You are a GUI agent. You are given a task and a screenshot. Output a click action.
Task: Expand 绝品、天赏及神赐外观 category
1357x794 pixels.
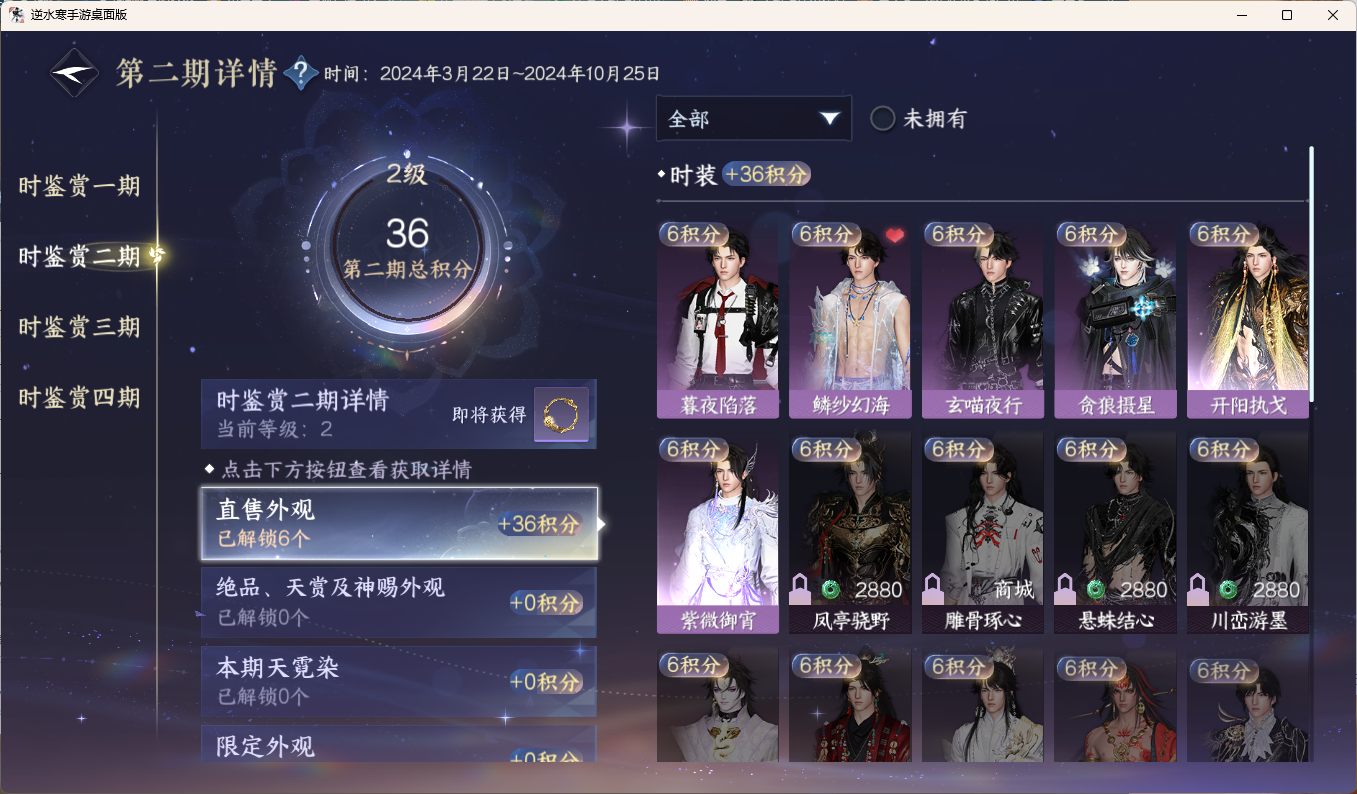399,603
